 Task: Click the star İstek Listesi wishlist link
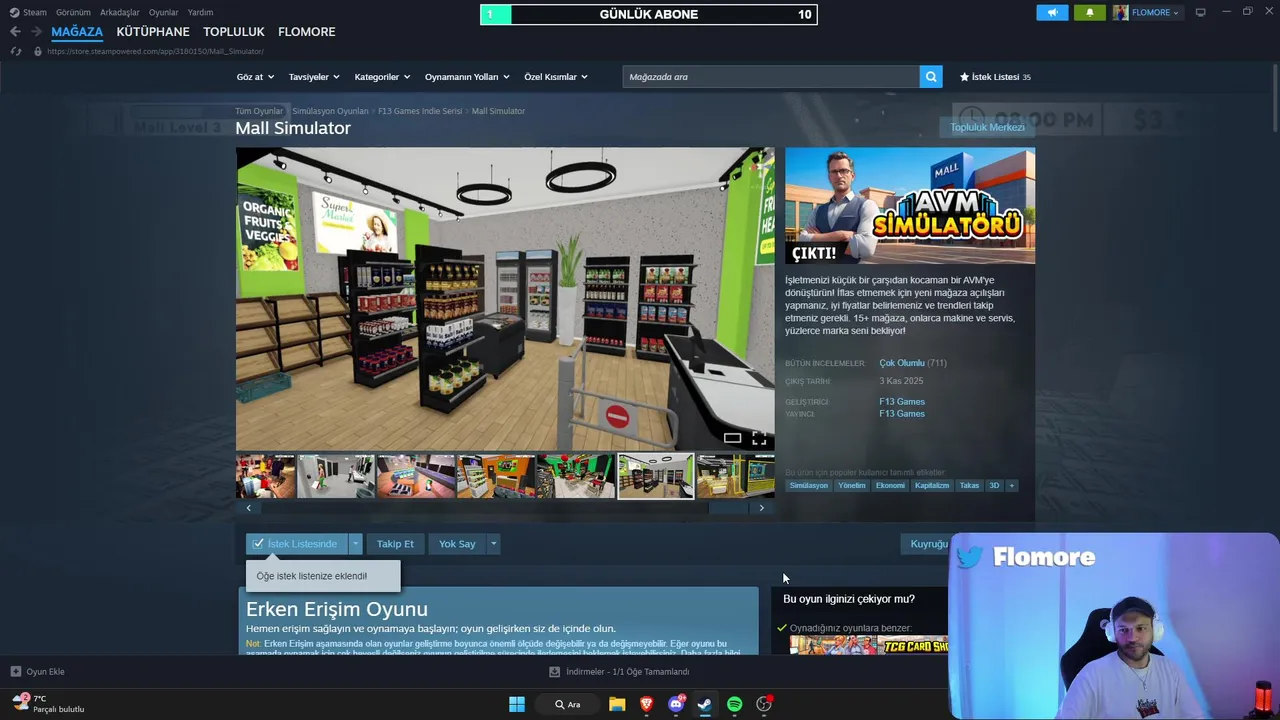tap(995, 77)
